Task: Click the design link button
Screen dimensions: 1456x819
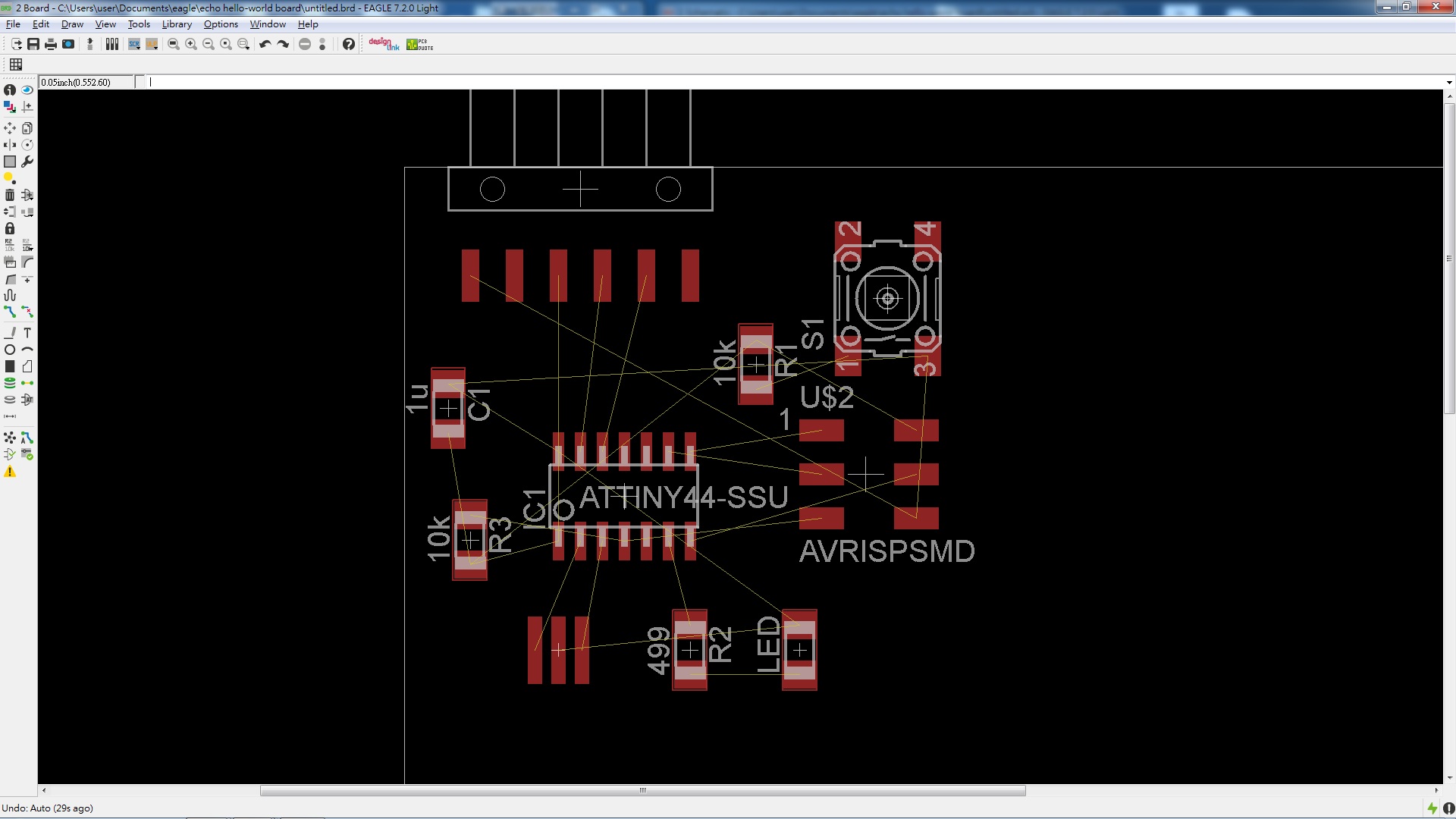Action: coord(384,44)
